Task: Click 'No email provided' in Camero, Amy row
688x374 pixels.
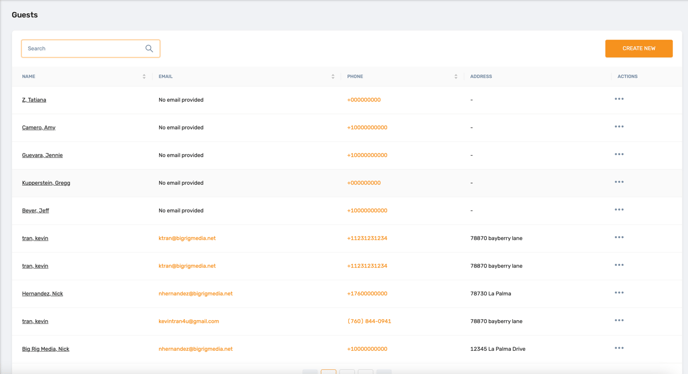Action: [181, 128]
